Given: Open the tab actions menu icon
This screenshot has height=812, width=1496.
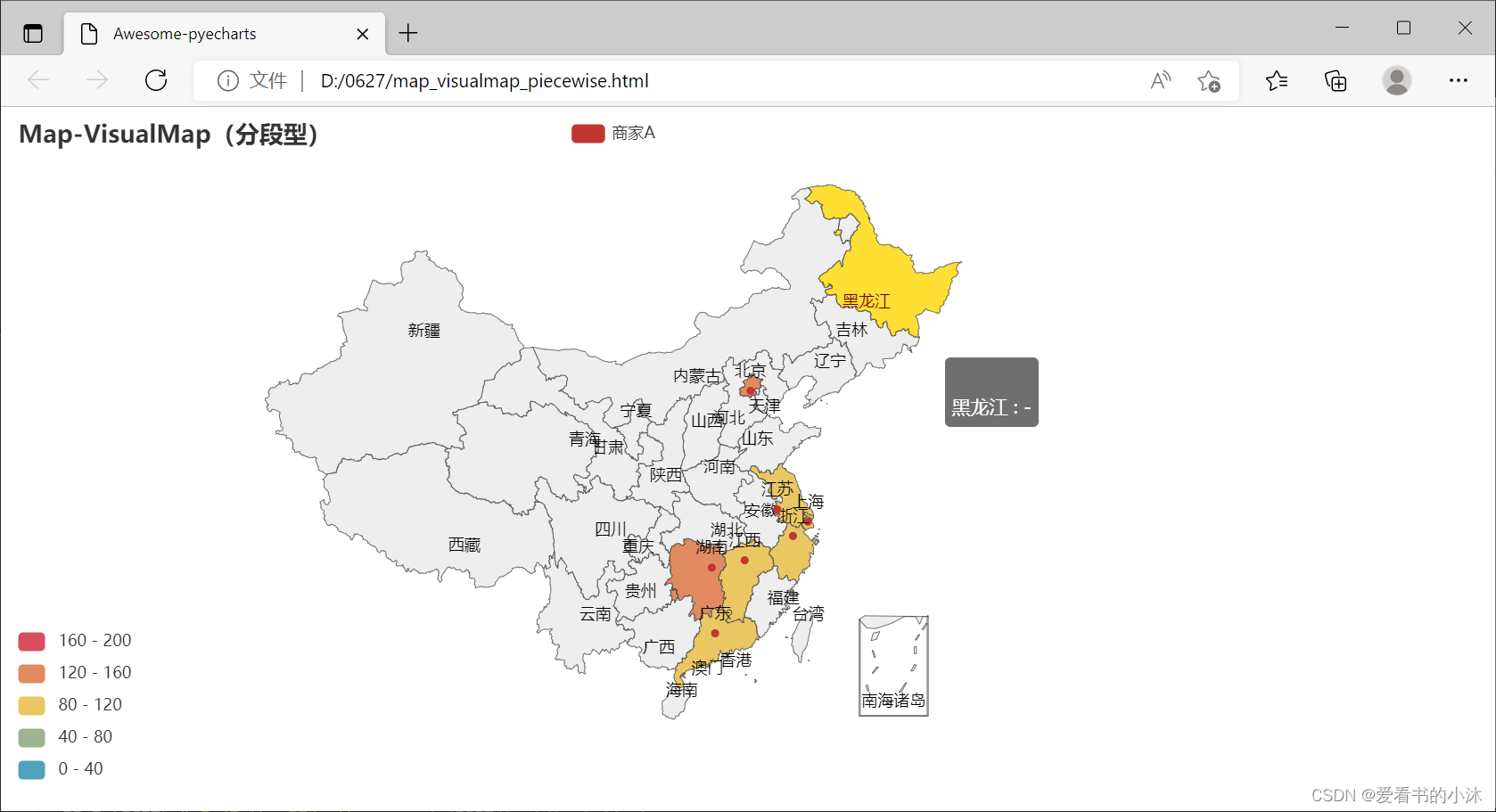Looking at the screenshot, I should click(x=33, y=34).
